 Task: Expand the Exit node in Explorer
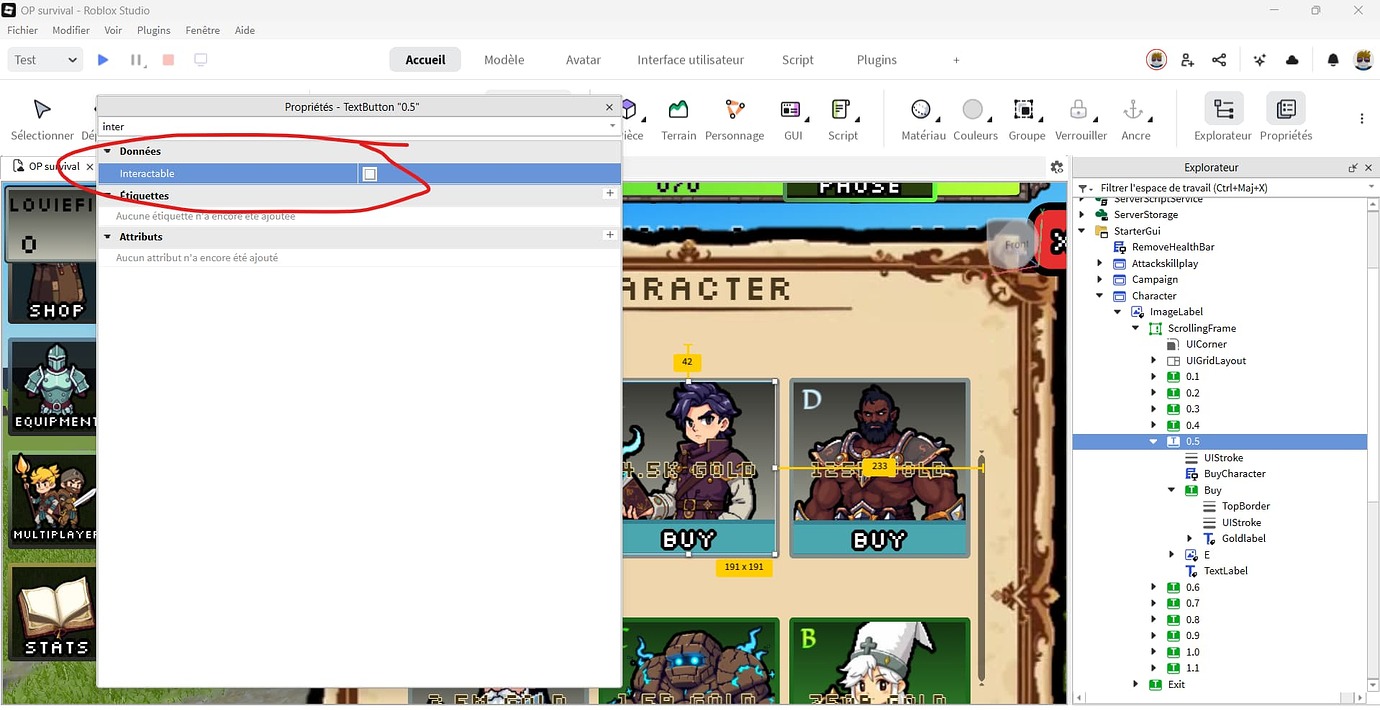click(x=1136, y=684)
